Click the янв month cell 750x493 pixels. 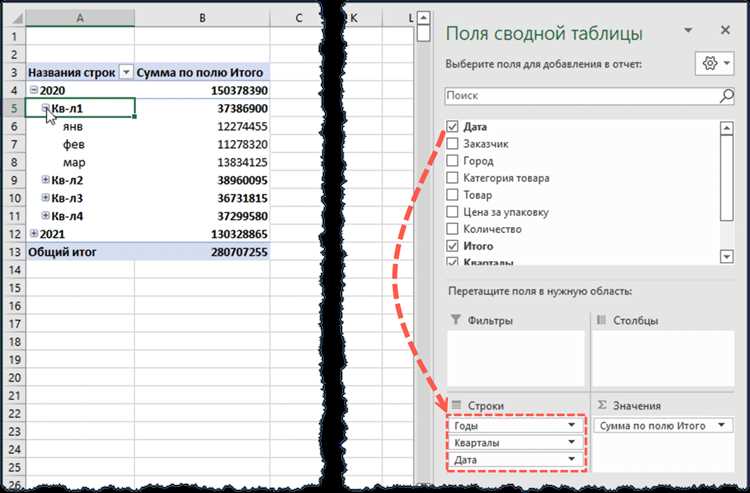coord(80,126)
